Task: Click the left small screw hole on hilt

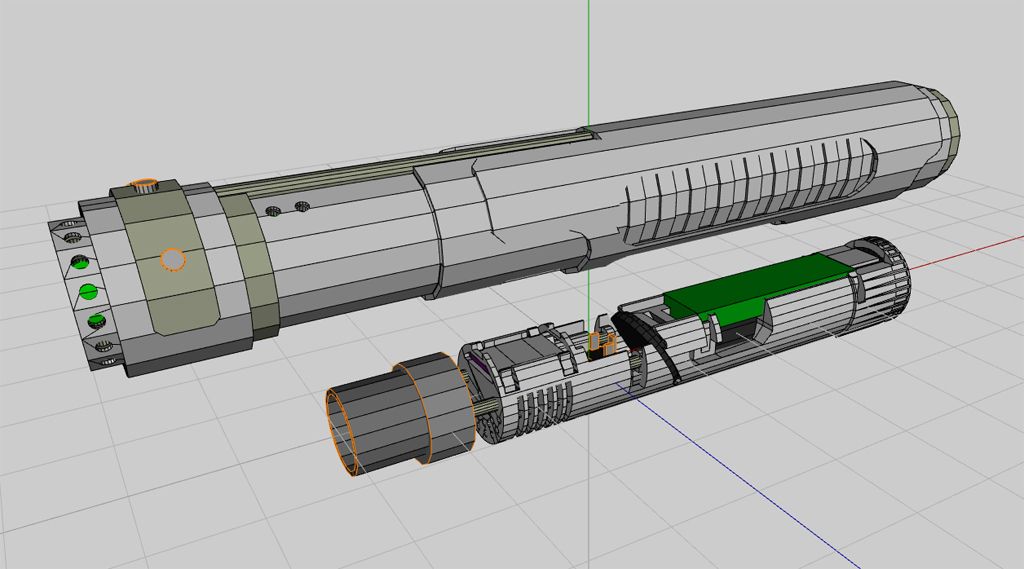Action: [x=274, y=211]
